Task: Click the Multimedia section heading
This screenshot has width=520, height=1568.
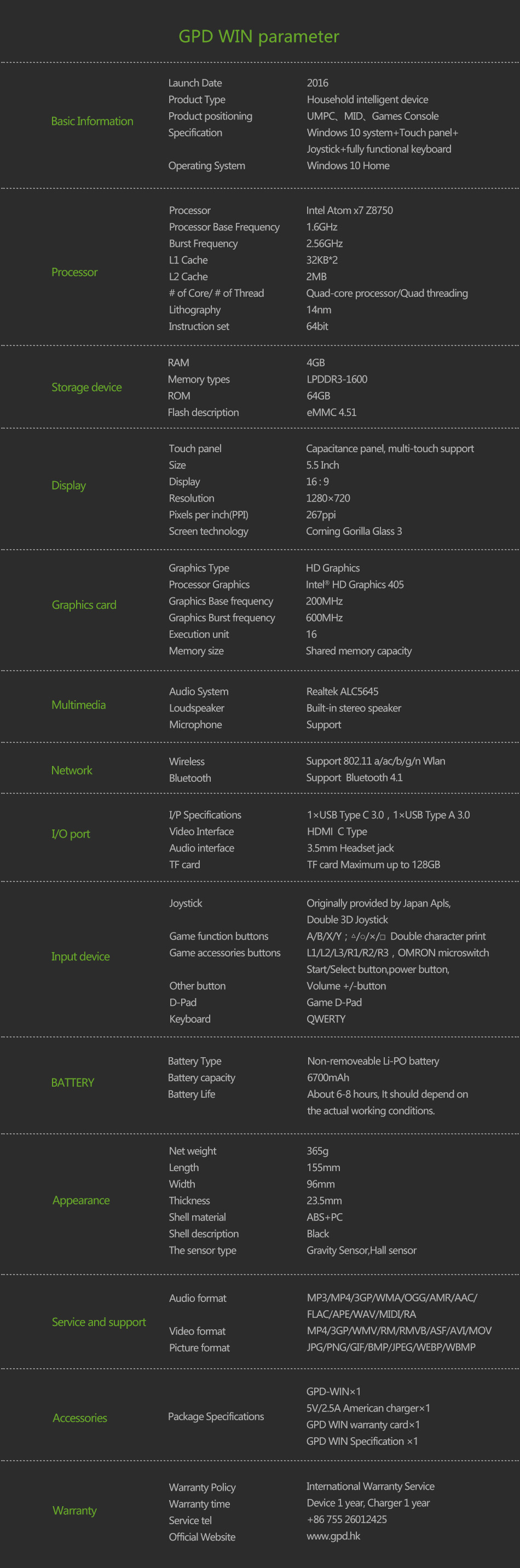Action: (79, 705)
